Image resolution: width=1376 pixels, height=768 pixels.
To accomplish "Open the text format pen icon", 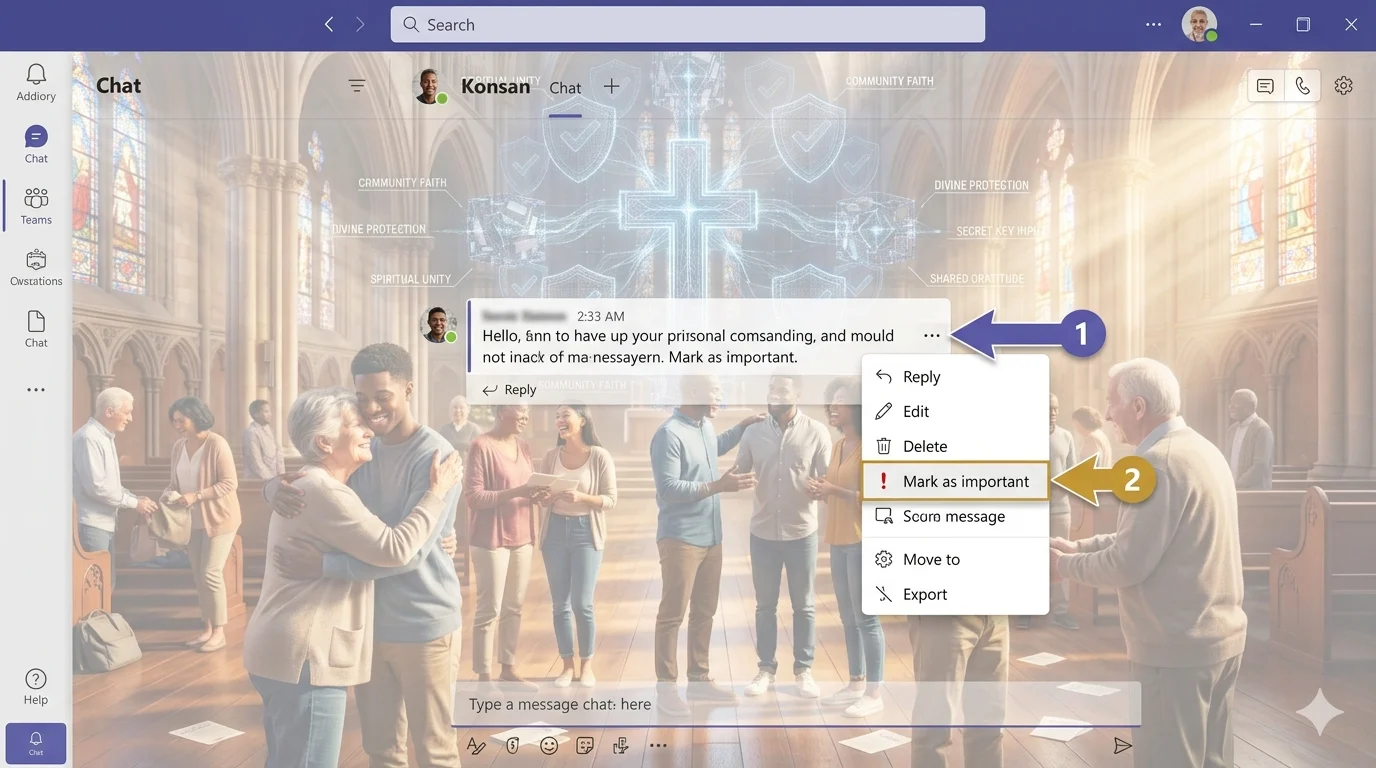I will 477,746.
